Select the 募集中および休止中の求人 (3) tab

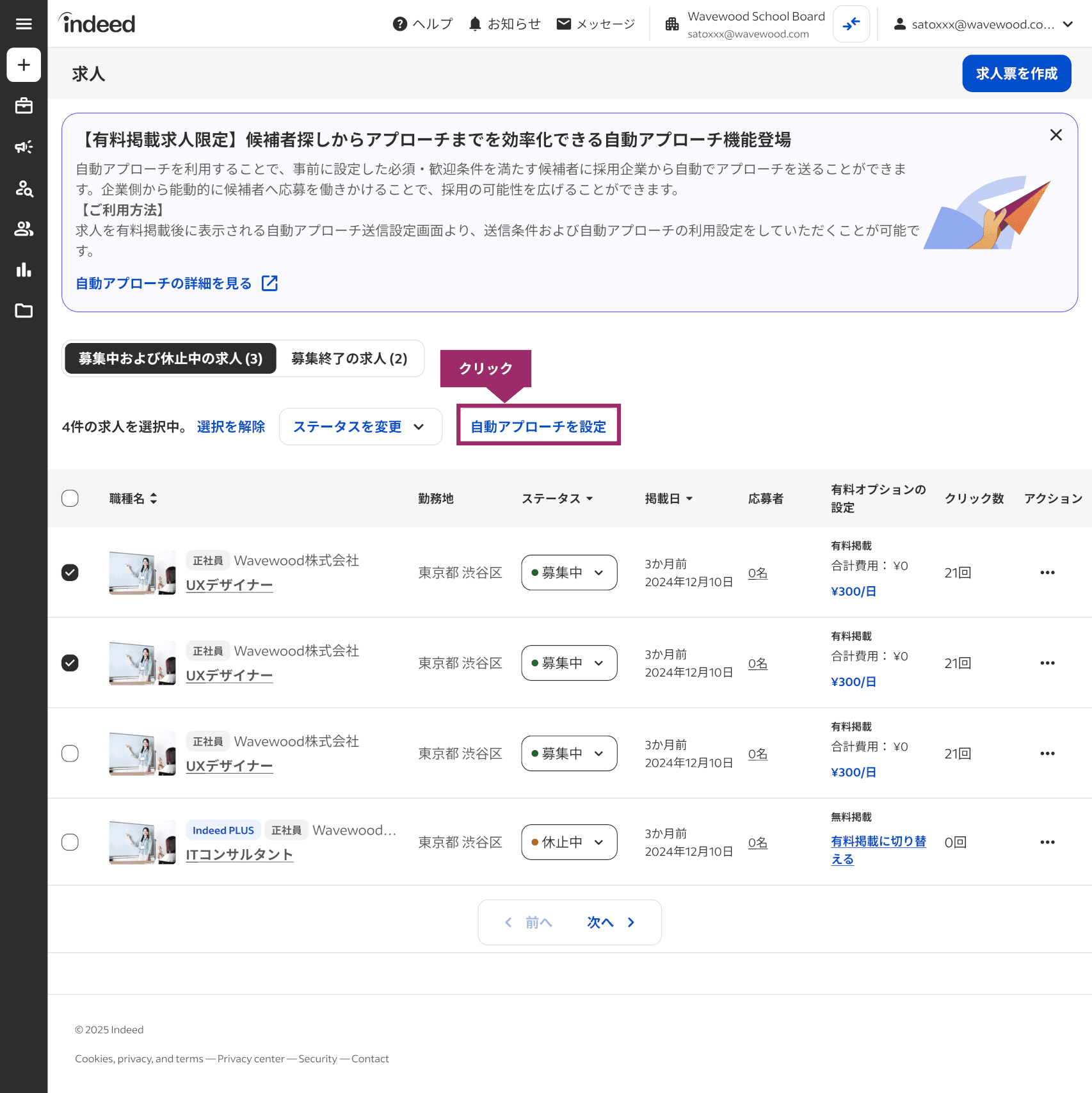[x=170, y=358]
